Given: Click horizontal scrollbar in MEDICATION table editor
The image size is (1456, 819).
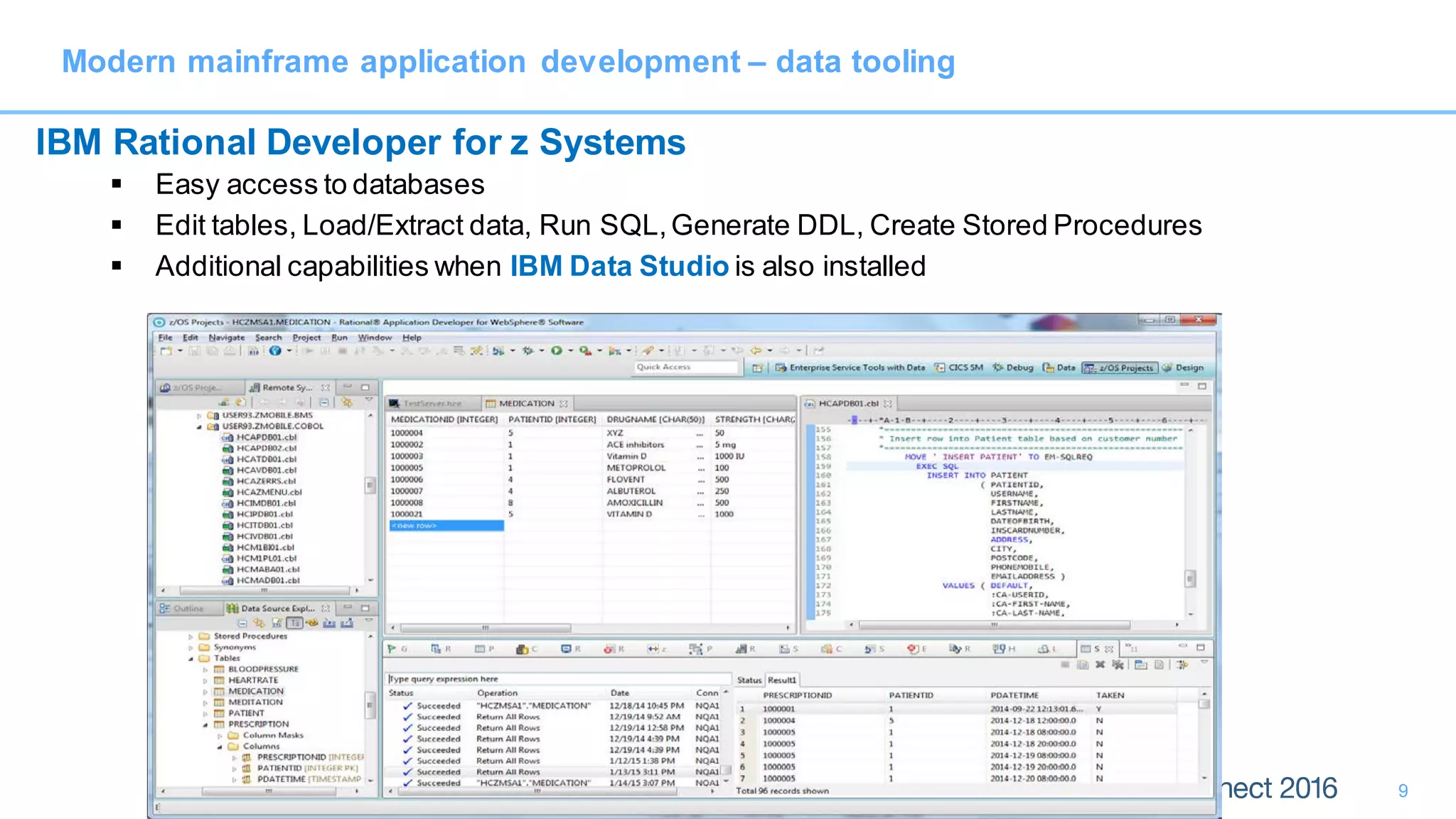Looking at the screenshot, I should coord(486,628).
